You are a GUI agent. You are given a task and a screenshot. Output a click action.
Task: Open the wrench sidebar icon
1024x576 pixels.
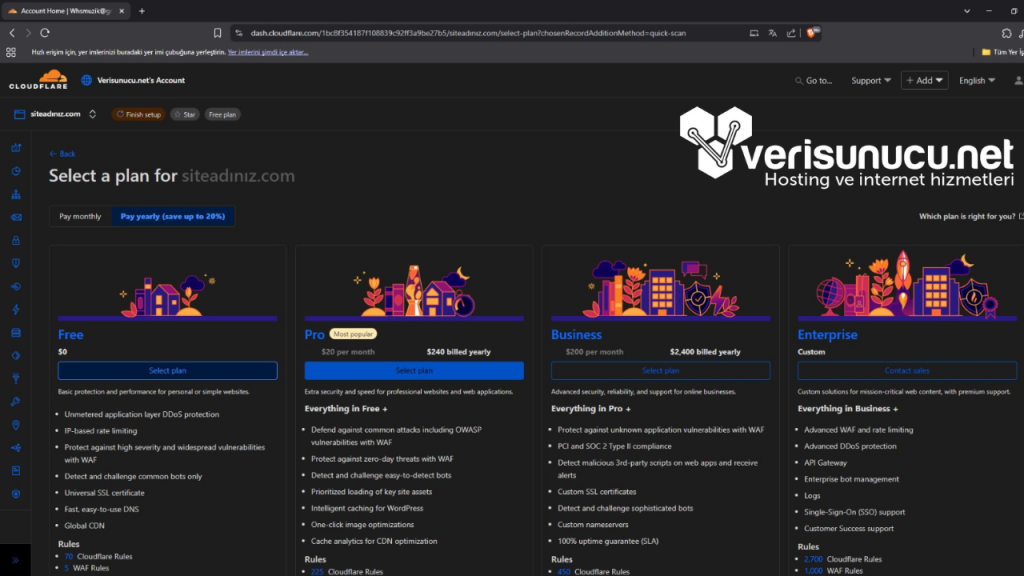tap(16, 402)
